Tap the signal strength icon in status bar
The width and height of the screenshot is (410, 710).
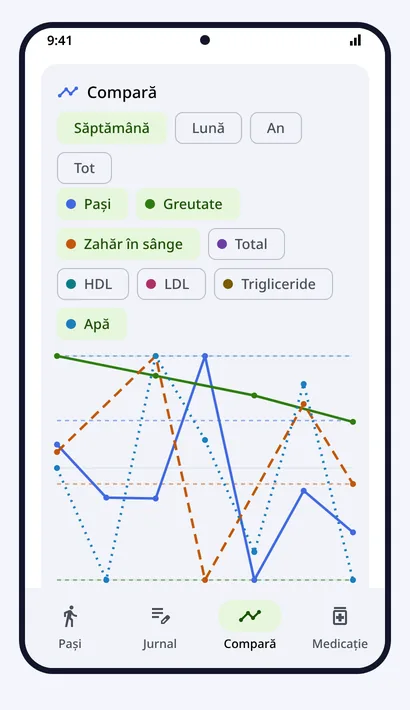point(356,40)
